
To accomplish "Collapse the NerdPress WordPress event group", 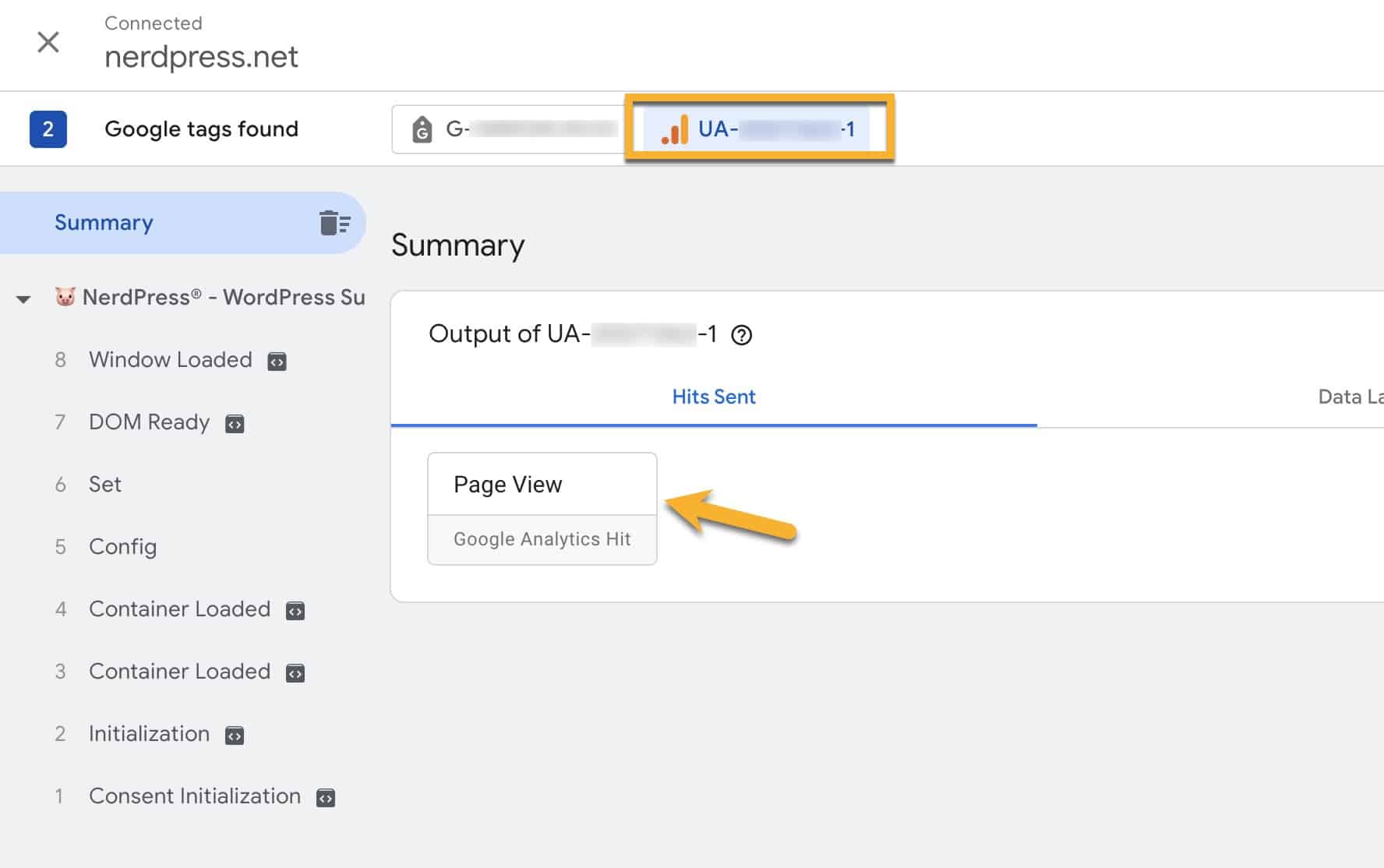I will click(x=23, y=298).
